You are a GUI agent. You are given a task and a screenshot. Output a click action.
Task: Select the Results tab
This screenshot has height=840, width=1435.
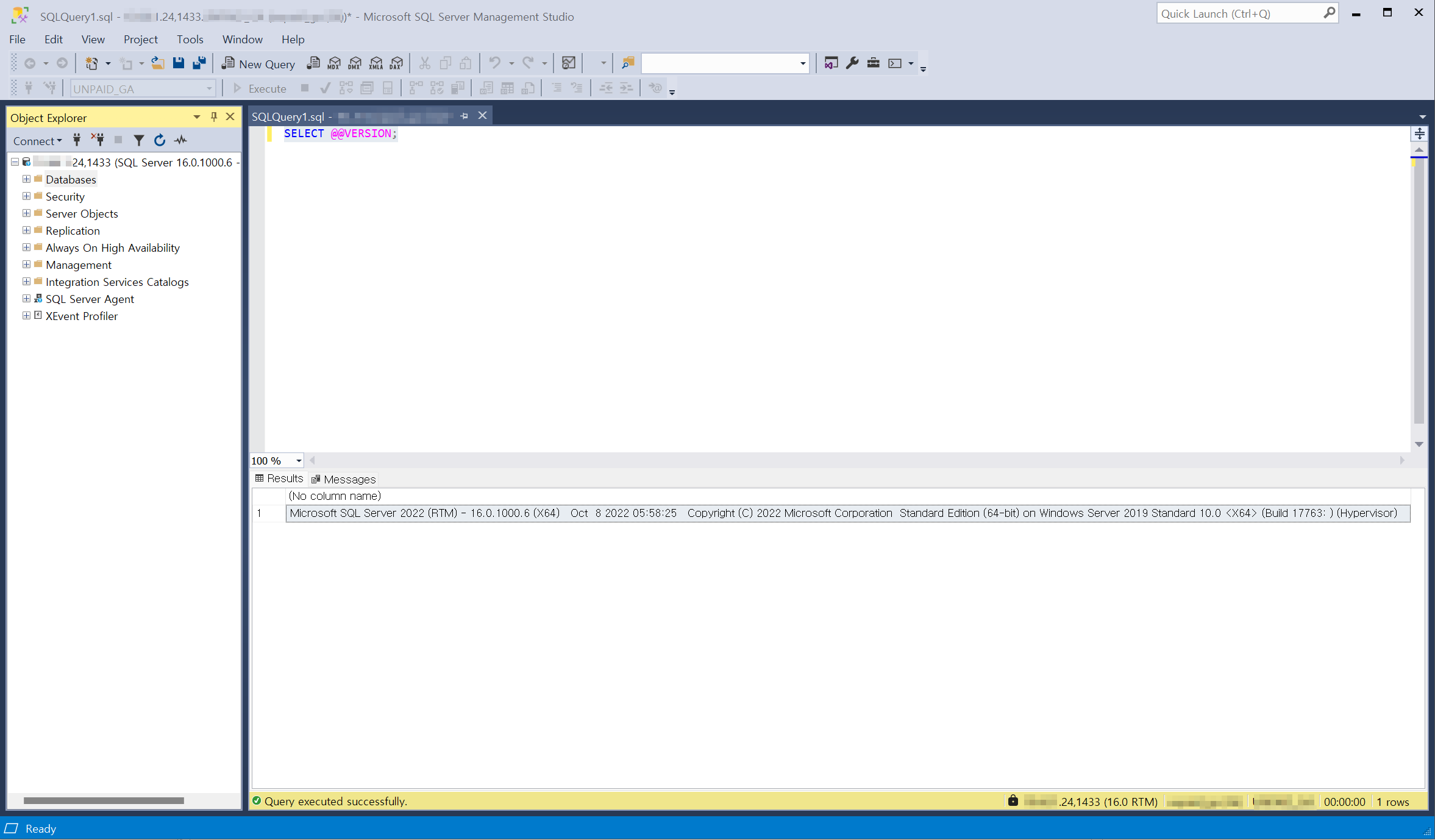coord(279,479)
